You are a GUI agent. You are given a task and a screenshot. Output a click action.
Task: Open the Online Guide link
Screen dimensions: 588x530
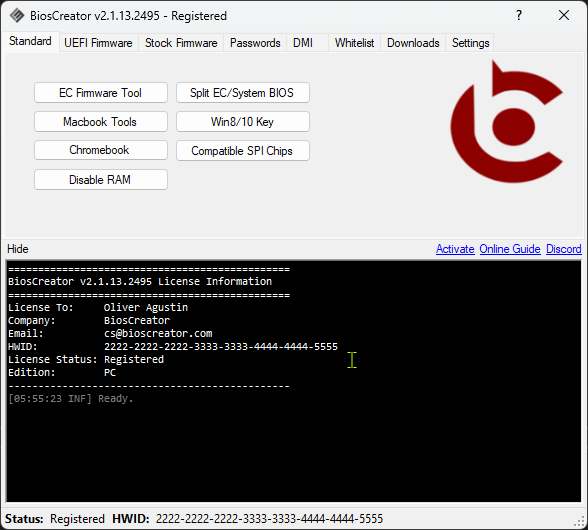pos(510,249)
